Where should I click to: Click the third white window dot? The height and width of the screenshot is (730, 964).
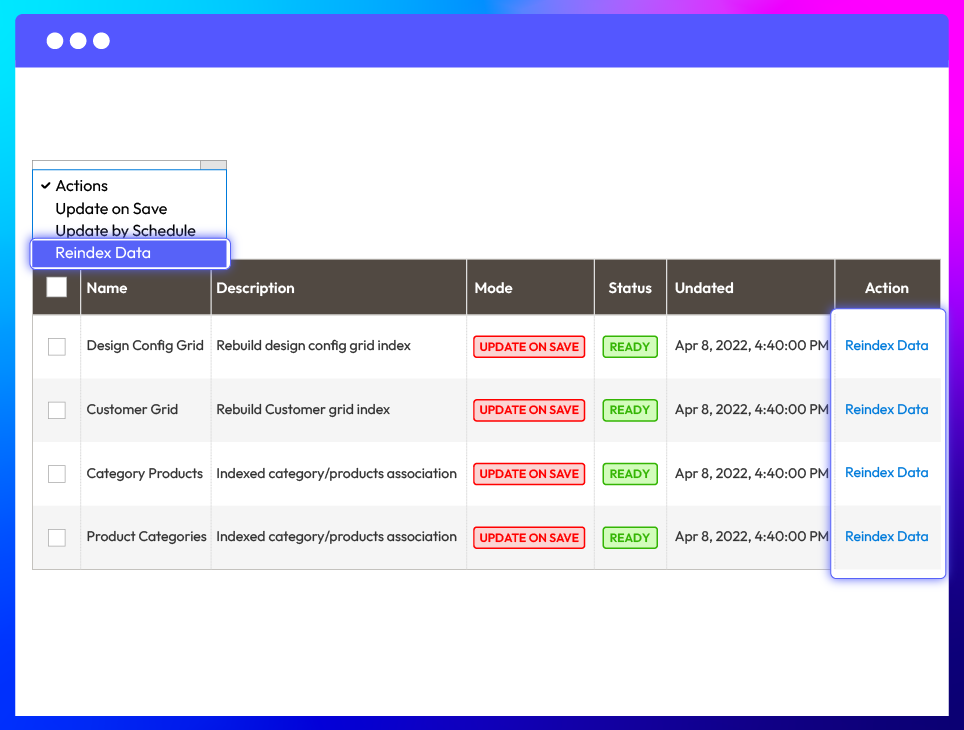pos(101,41)
